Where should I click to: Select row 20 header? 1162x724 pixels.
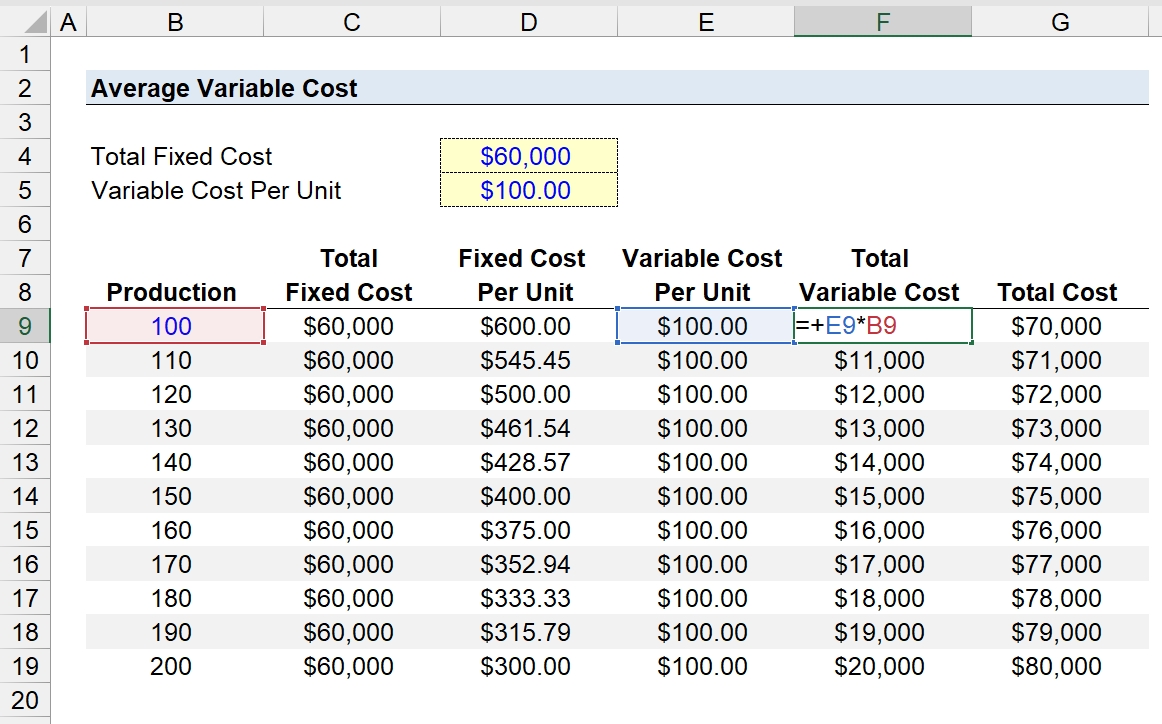(x=24, y=700)
